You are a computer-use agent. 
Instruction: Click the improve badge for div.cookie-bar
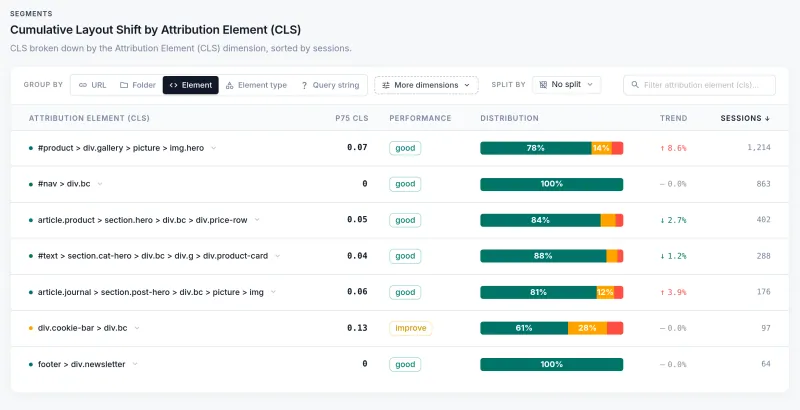pyautogui.click(x=411, y=328)
